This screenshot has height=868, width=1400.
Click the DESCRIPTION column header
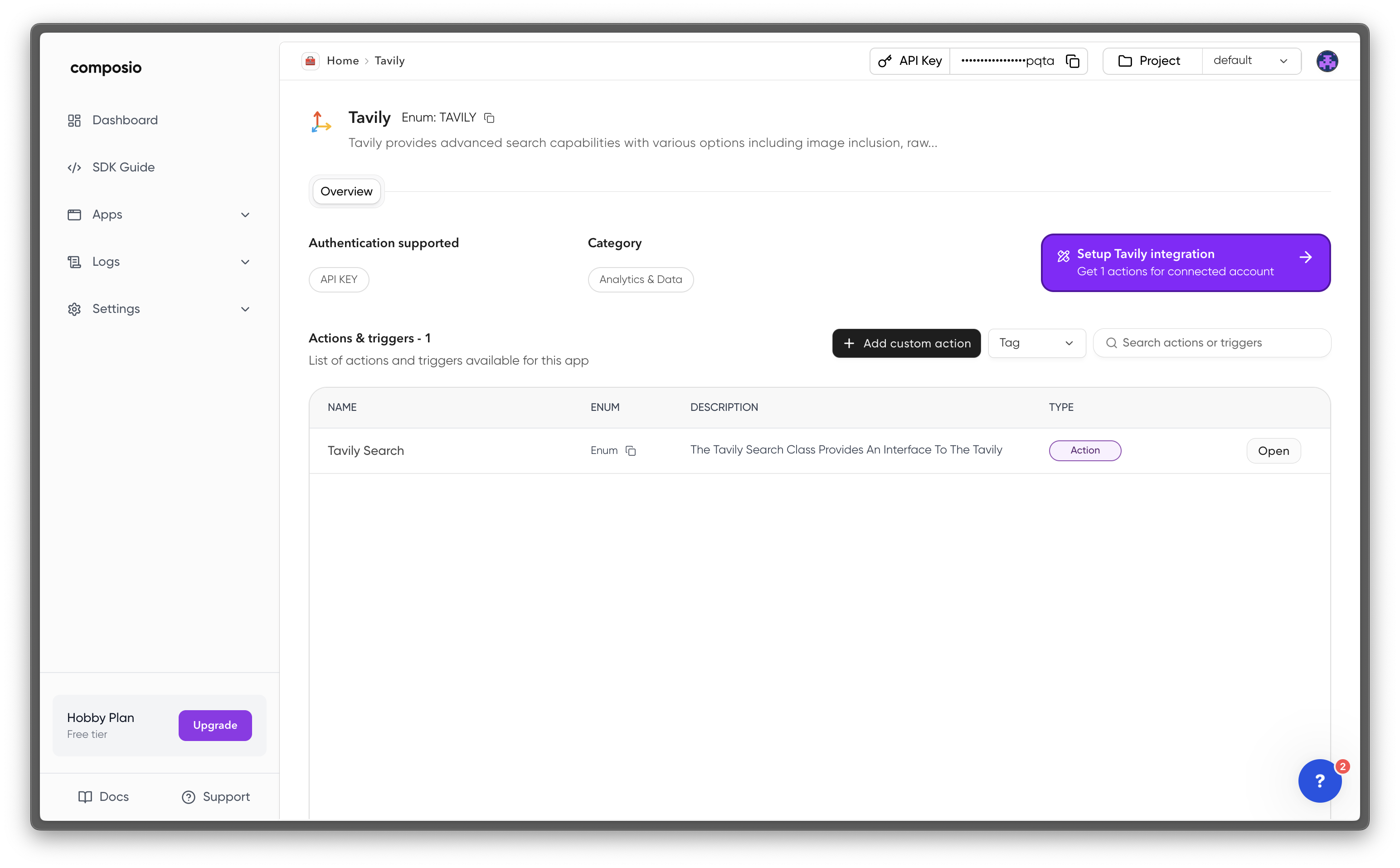724,407
